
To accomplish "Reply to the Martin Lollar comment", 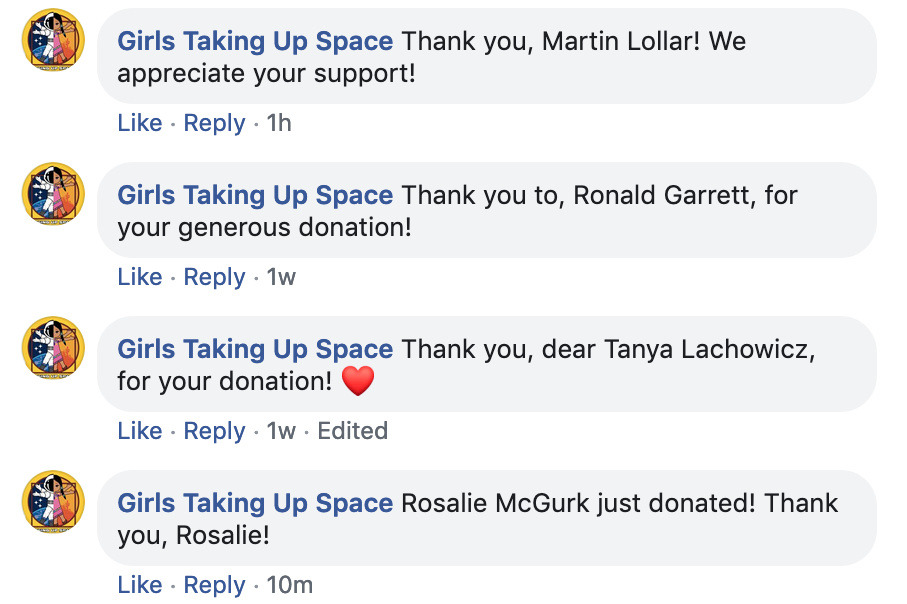I will [x=214, y=123].
